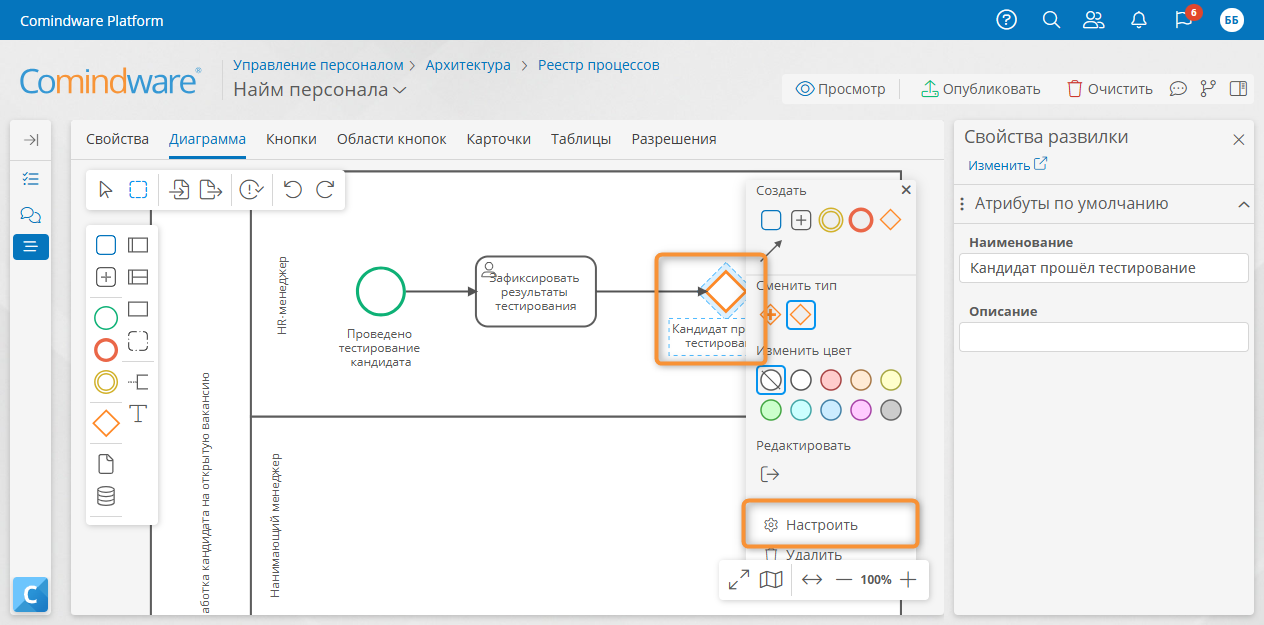Image resolution: width=1264 pixels, height=625 pixels.
Task: Click the Изменить link in the properties panel
Action: (1007, 165)
